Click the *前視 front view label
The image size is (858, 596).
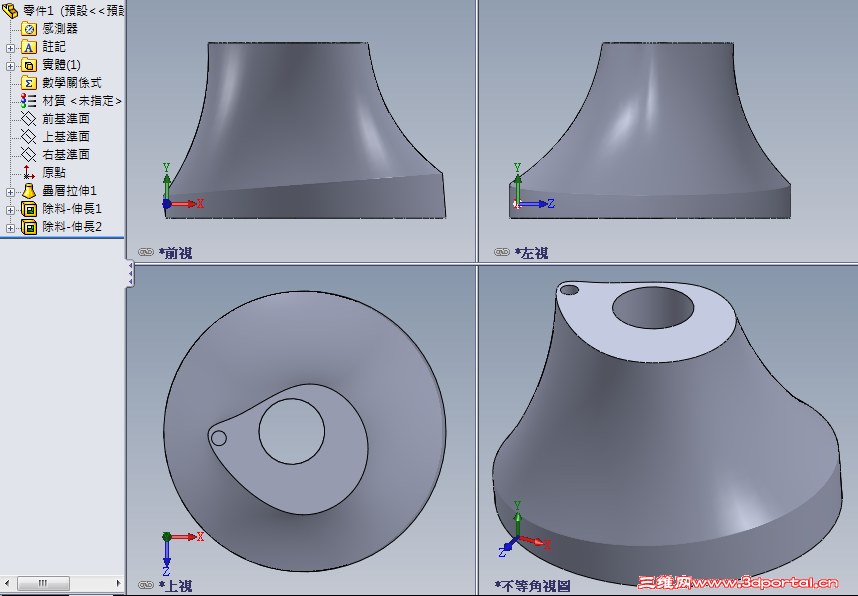pyautogui.click(x=175, y=253)
